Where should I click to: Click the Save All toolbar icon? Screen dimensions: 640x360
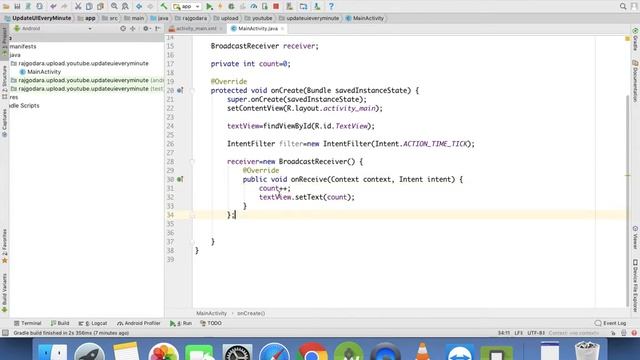(18, 6)
